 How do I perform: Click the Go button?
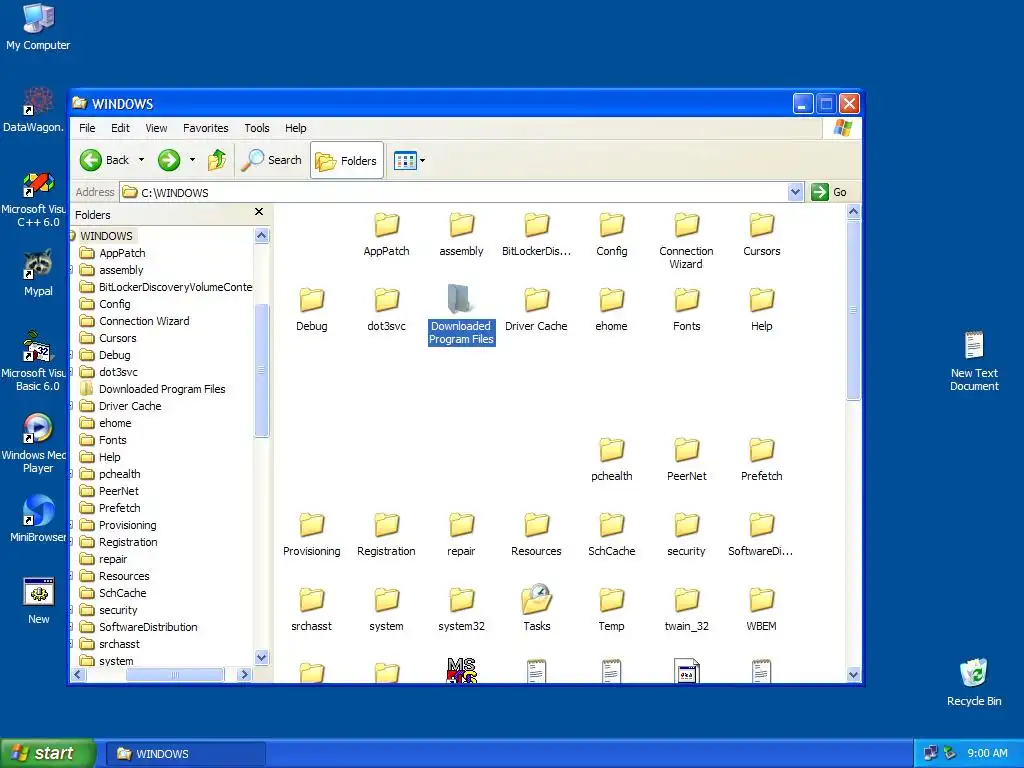[x=829, y=192]
